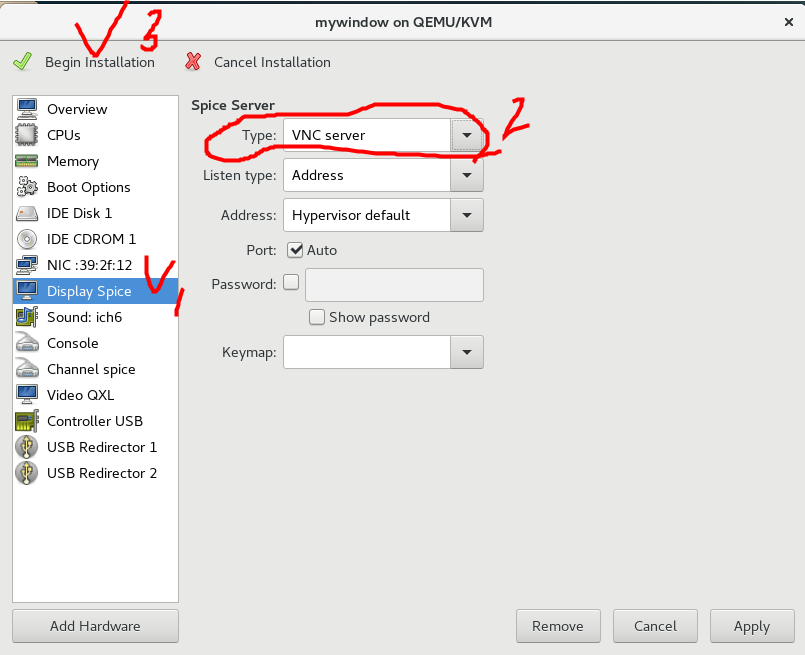Open the Keymap dropdown arrow
The height and width of the screenshot is (655, 805).
pos(467,352)
